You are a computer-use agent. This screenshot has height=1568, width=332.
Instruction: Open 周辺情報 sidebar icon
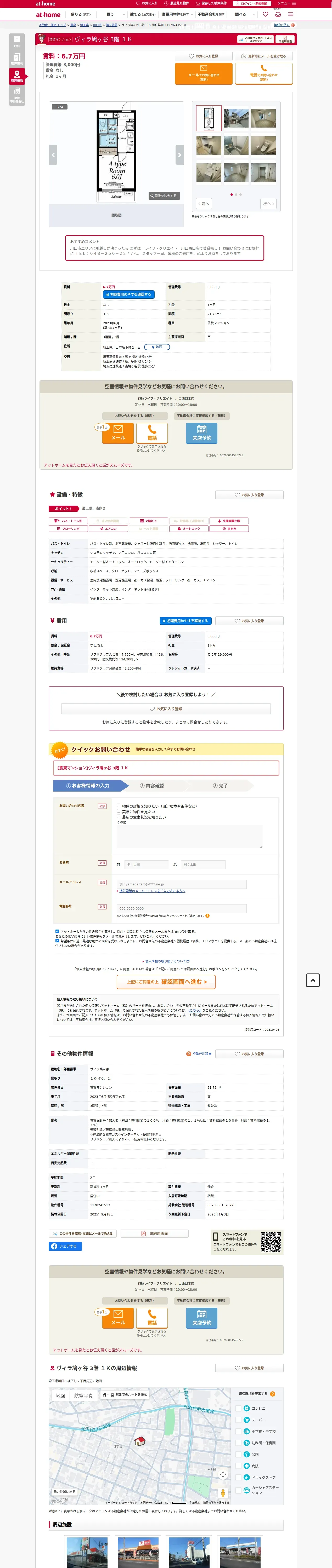click(16, 76)
